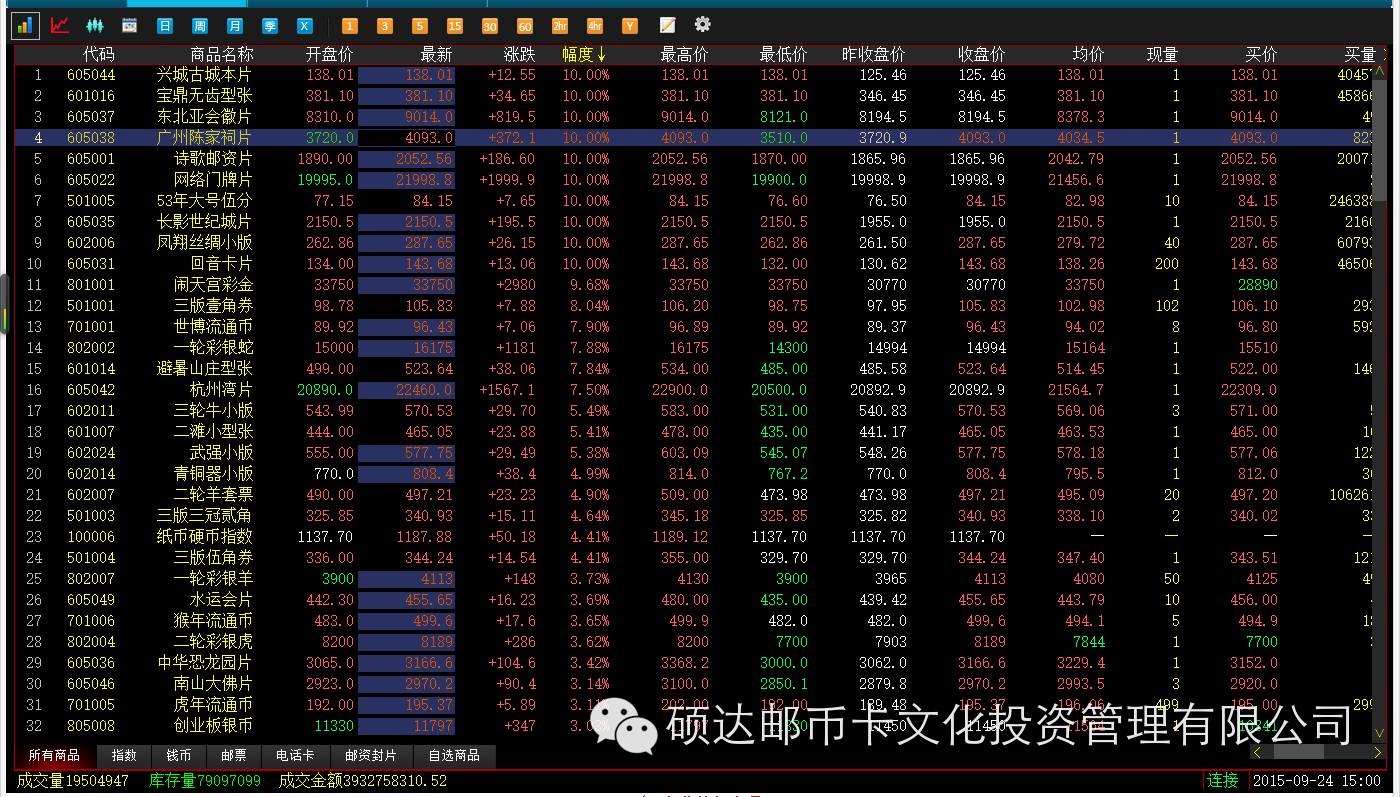The height and width of the screenshot is (797, 1400).
Task: Select the 东北亚会徽片 row
Action: pos(695,117)
